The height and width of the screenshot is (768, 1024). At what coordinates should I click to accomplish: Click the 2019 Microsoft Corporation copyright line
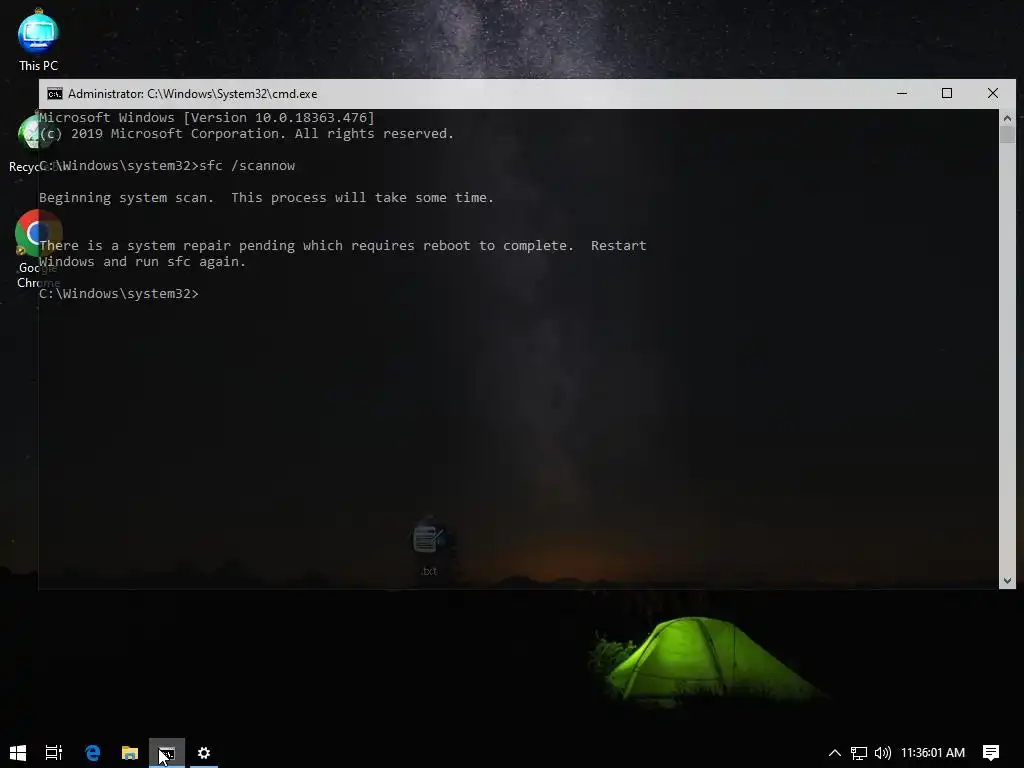(246, 134)
